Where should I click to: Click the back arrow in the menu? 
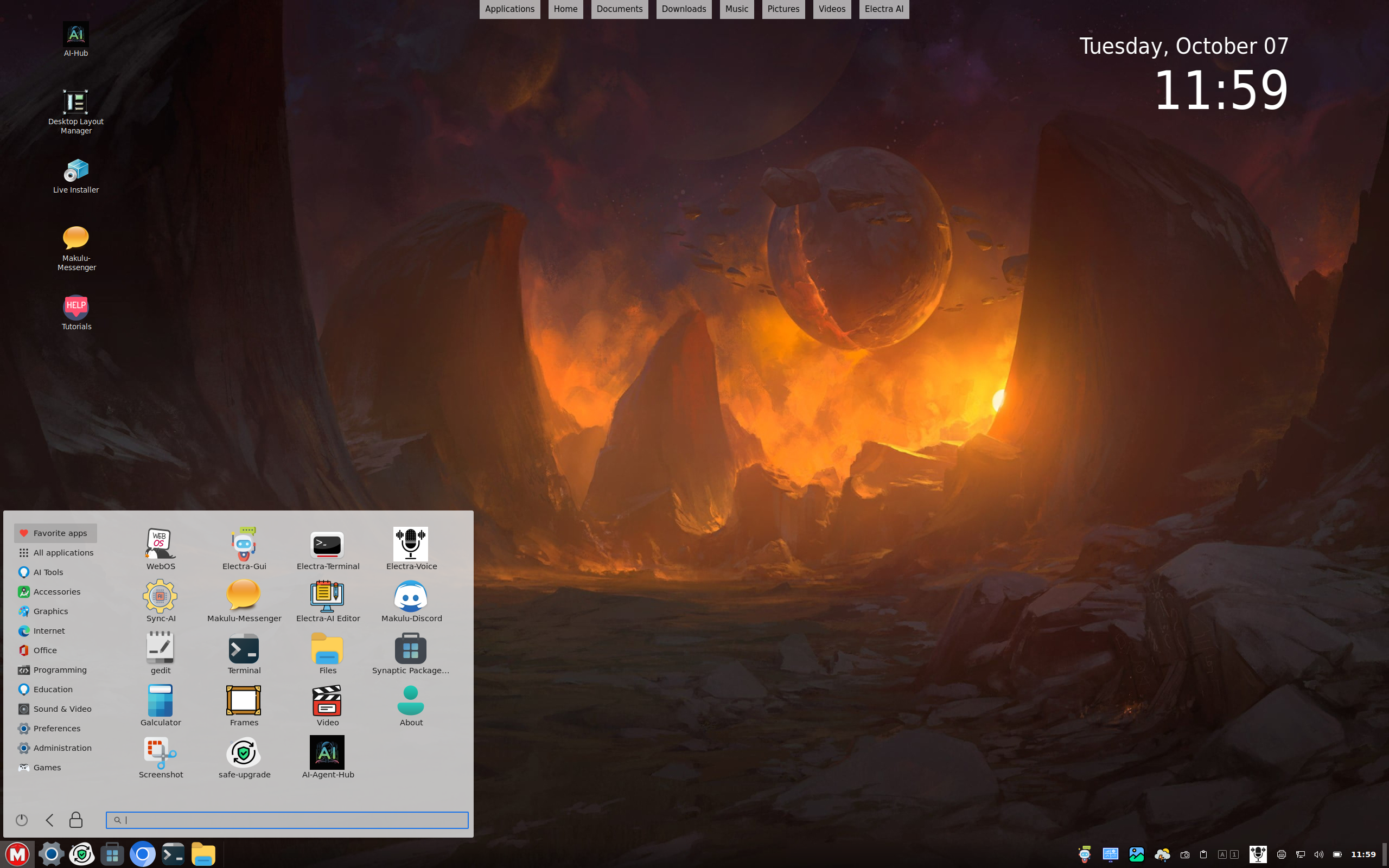(49, 820)
